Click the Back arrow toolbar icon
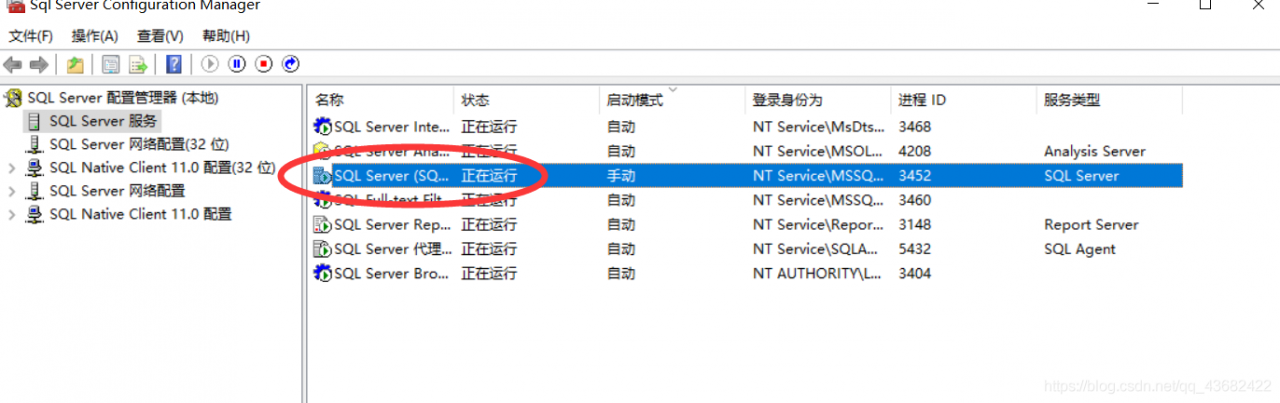This screenshot has width=1280, height=403. (x=12, y=64)
